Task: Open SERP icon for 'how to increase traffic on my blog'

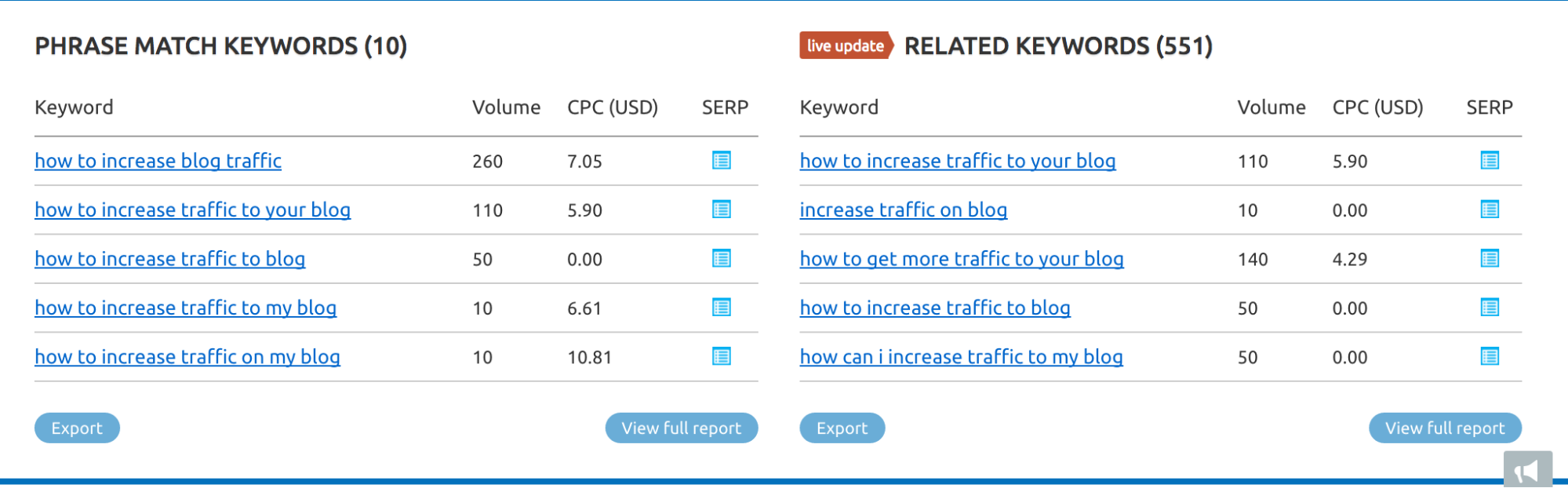Action: pos(721,357)
